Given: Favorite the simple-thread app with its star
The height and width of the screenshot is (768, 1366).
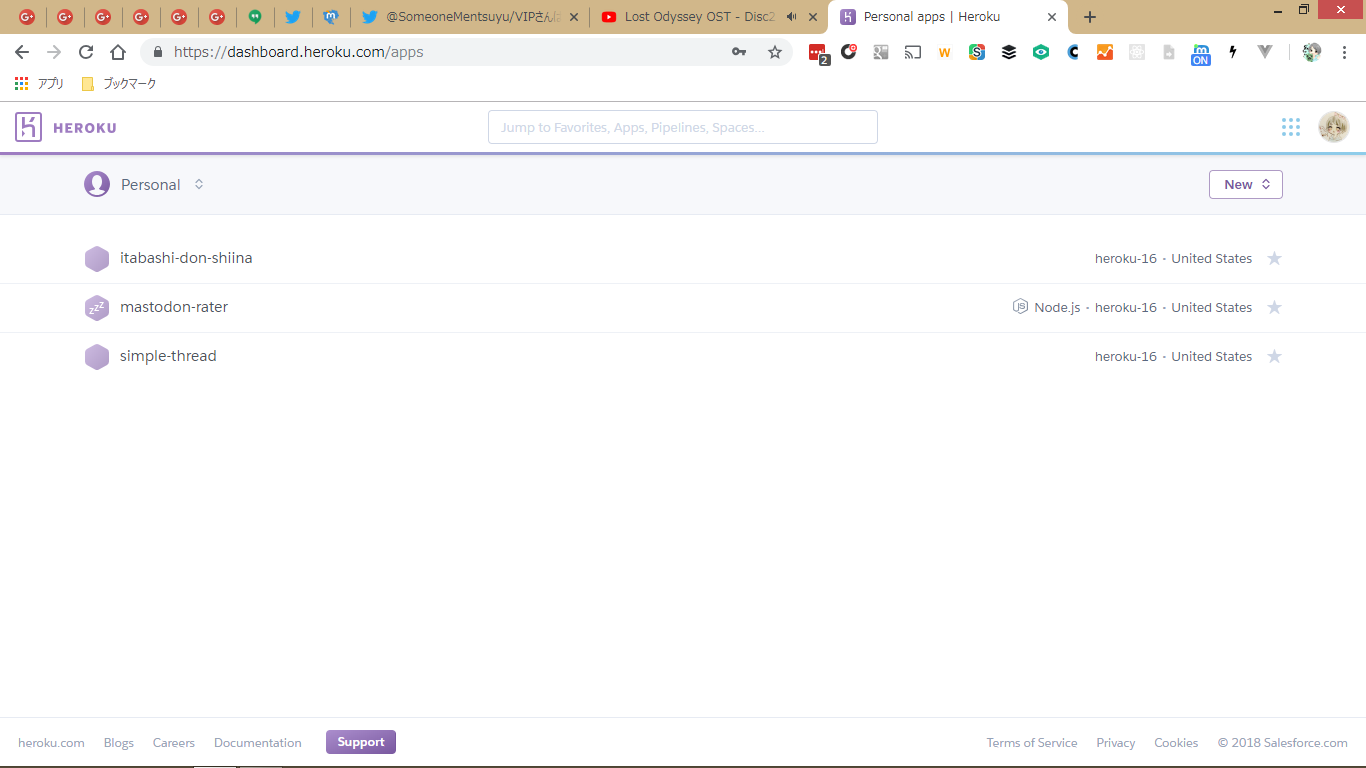Looking at the screenshot, I should click(x=1274, y=356).
